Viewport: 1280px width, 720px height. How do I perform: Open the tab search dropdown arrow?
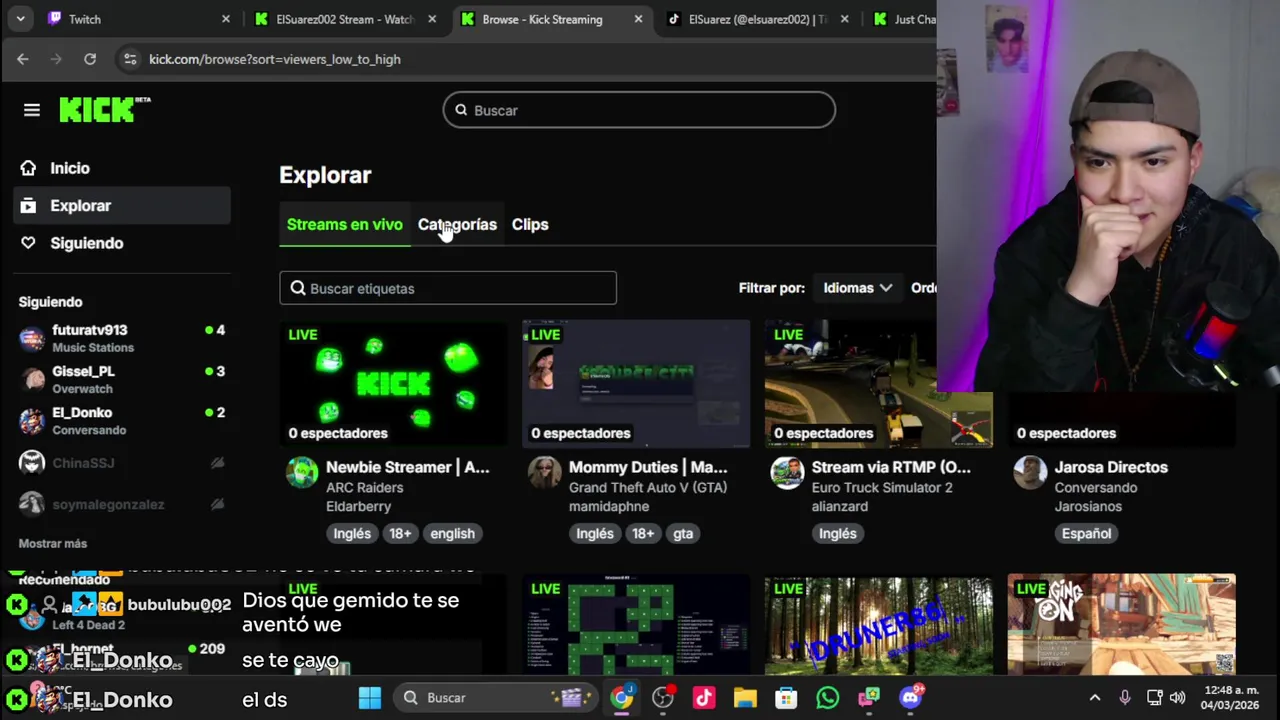coord(20,19)
